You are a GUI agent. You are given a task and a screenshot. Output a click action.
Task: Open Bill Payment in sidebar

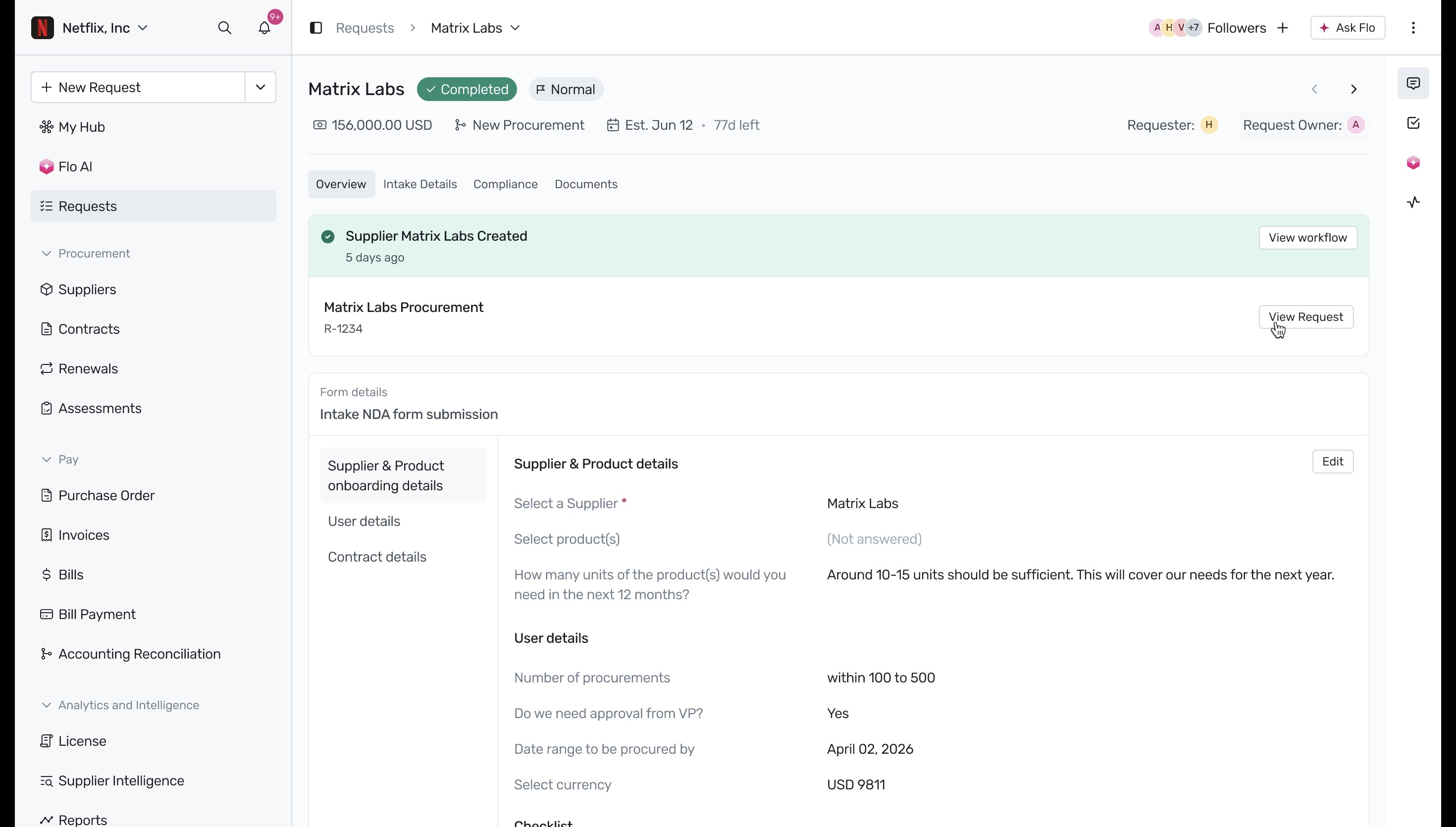tap(154, 615)
